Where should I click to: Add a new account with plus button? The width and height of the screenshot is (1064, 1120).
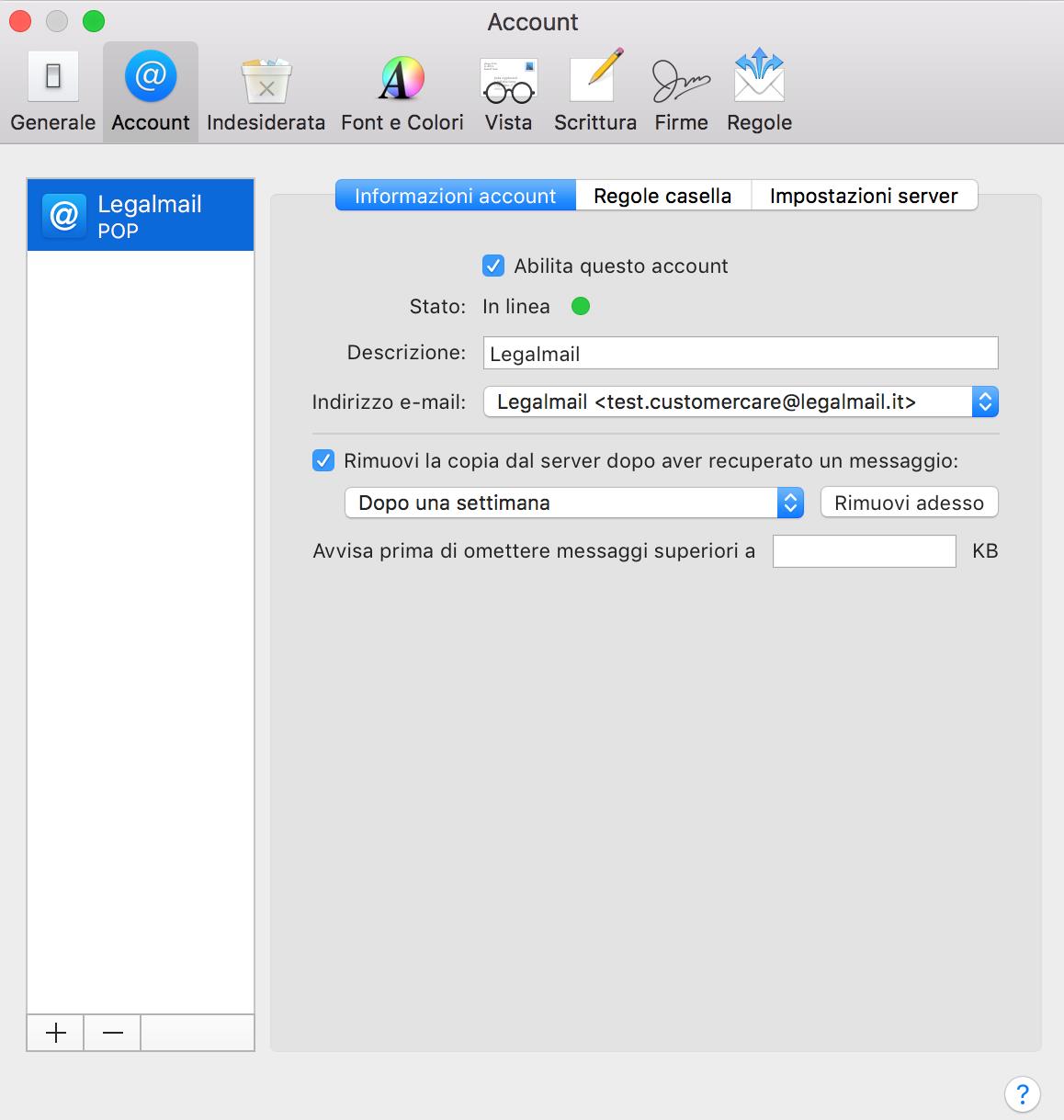coord(56,1033)
